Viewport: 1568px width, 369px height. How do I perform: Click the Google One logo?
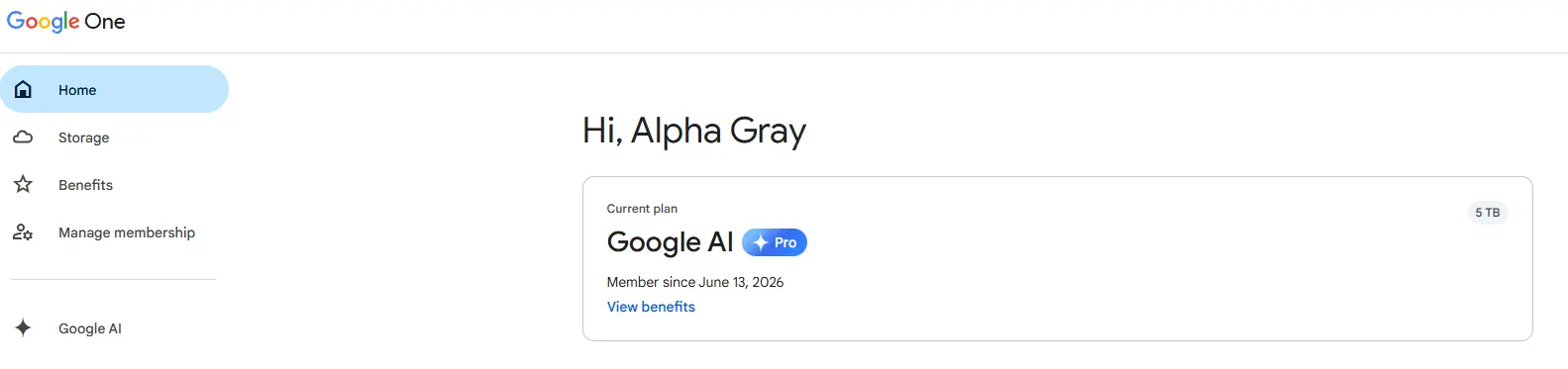pos(65,22)
